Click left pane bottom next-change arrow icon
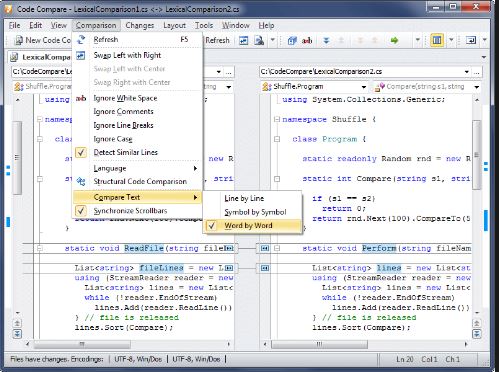 tap(17, 334)
